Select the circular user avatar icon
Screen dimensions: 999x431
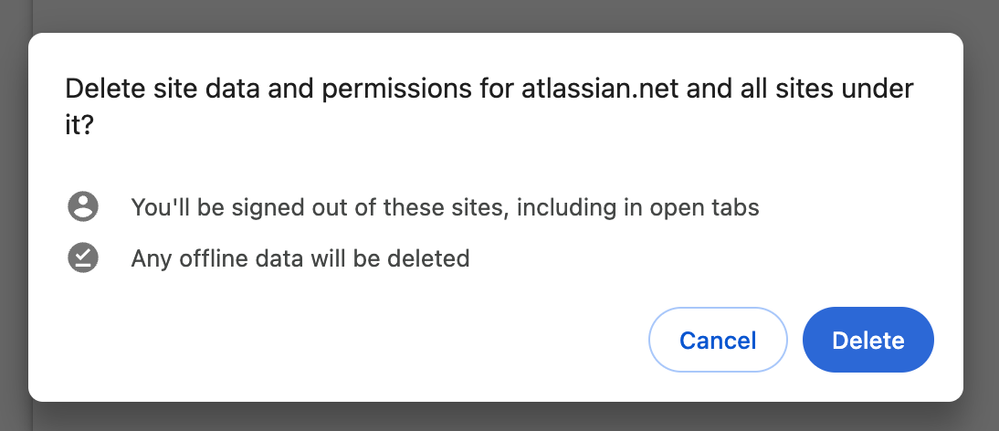pos(83,207)
